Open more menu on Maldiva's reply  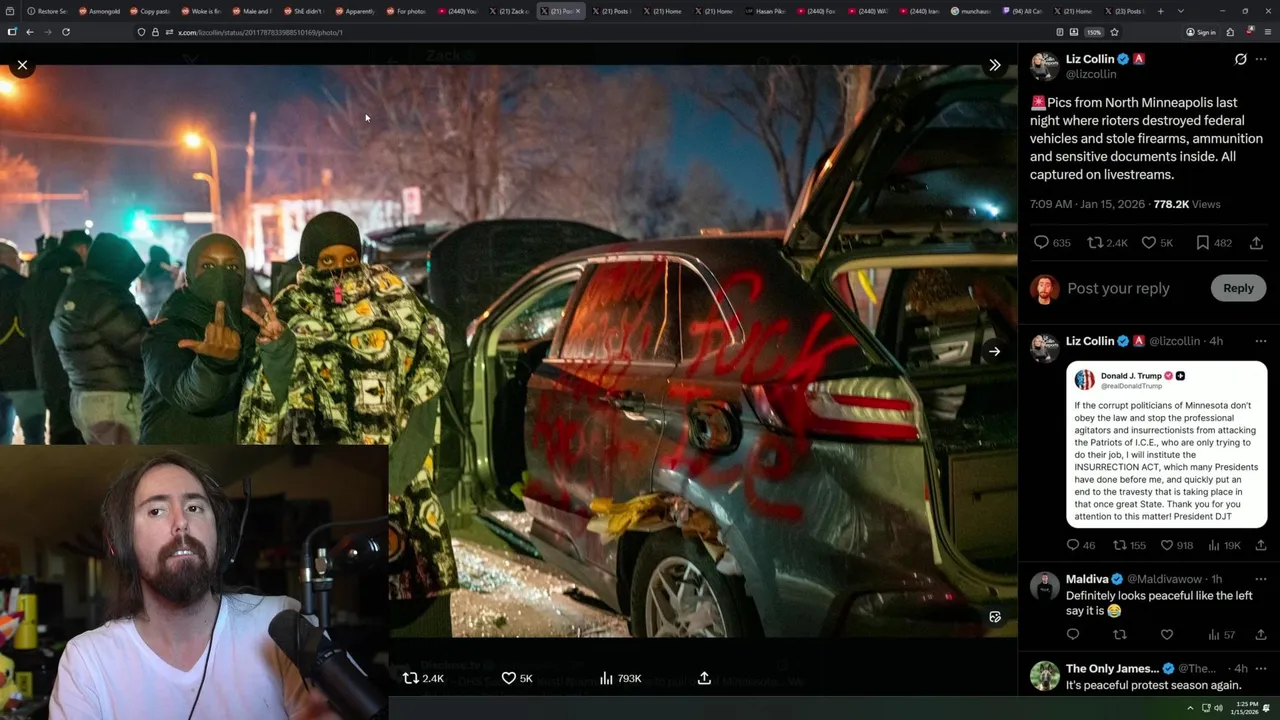1261,579
